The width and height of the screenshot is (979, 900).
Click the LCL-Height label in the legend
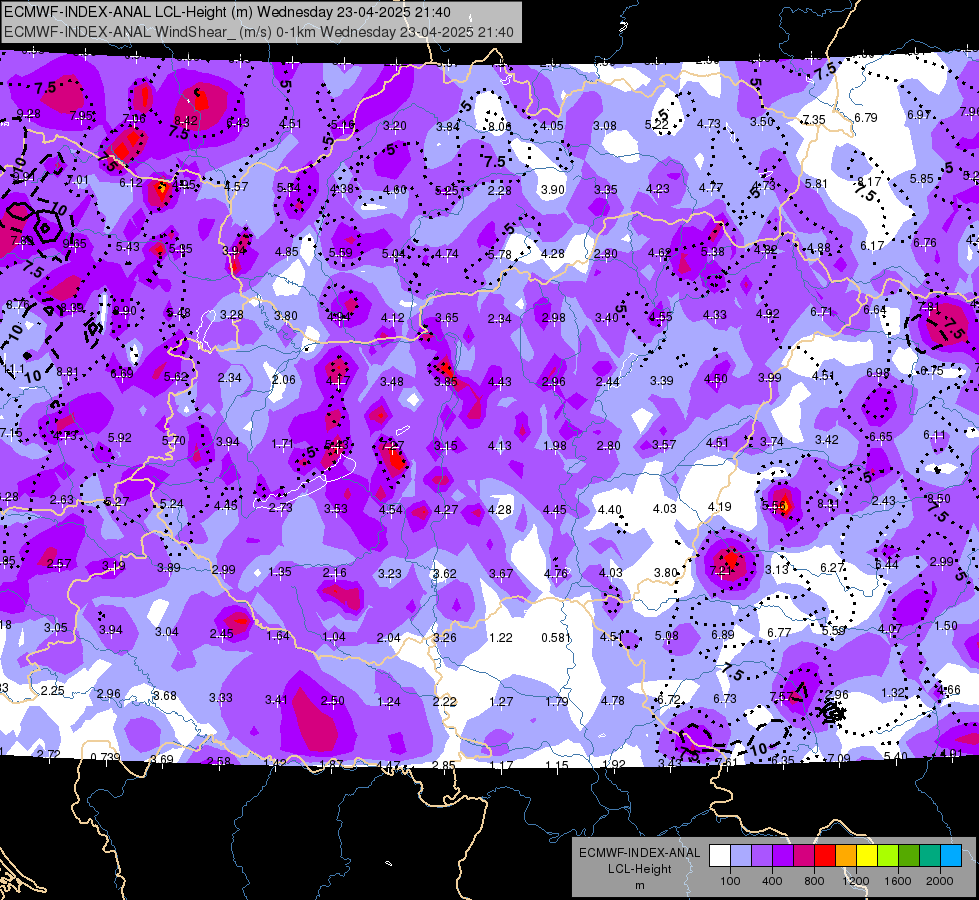pyautogui.click(x=639, y=869)
